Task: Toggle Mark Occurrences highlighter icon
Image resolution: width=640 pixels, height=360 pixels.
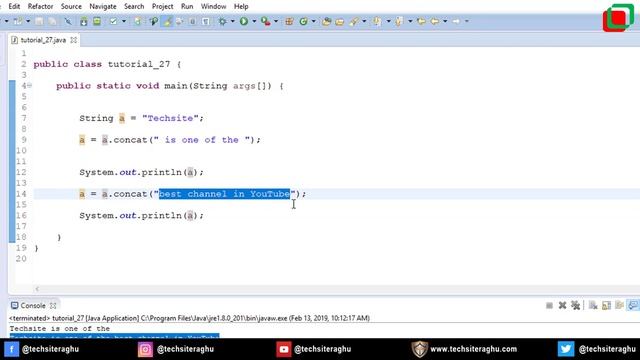Action: click(167, 21)
